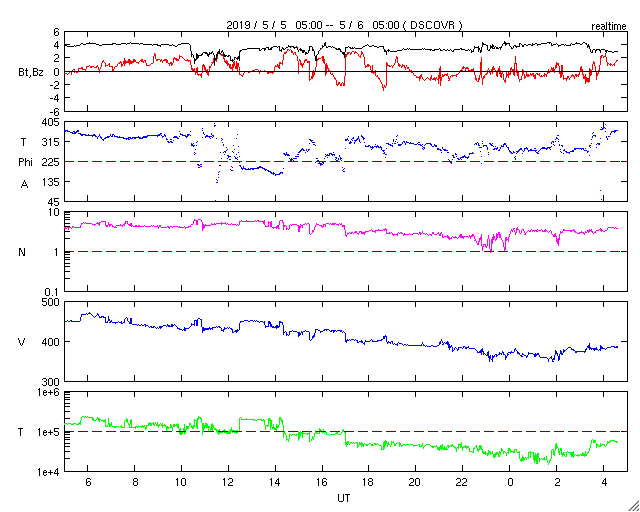
Task: Click the "500" tick on the V axis
Action: [51, 302]
